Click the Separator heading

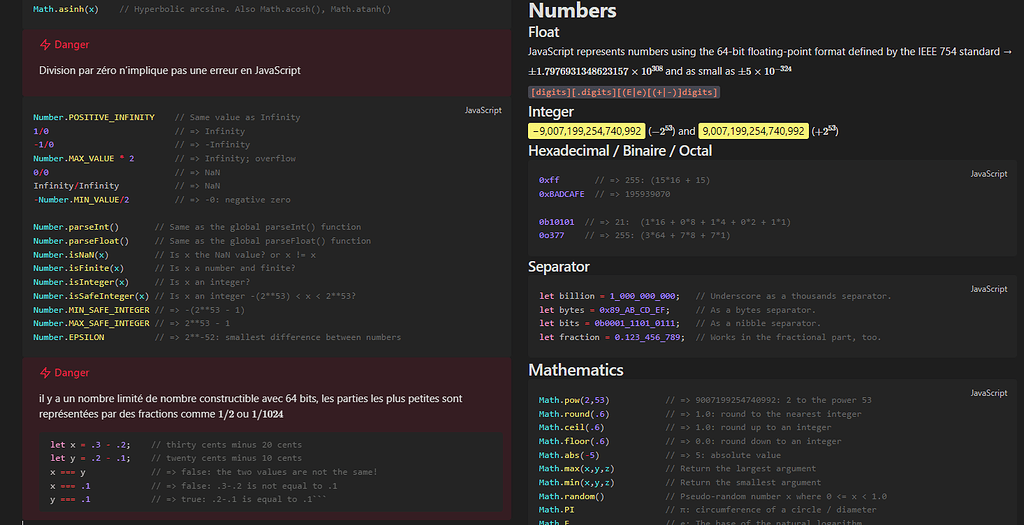pyautogui.click(x=559, y=267)
